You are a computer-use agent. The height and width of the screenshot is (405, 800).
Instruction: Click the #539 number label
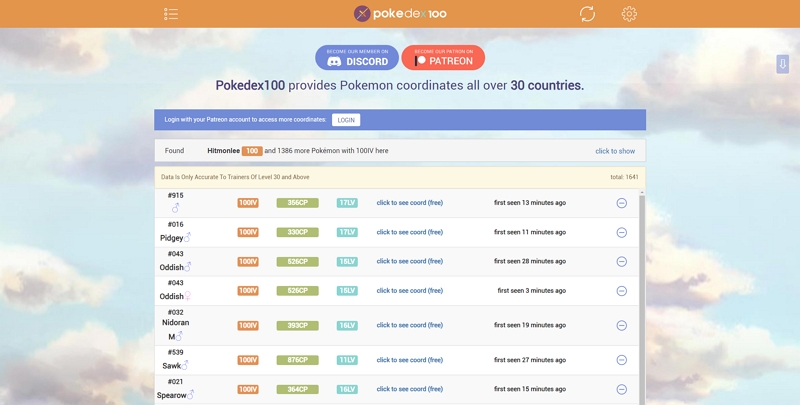[x=176, y=352]
